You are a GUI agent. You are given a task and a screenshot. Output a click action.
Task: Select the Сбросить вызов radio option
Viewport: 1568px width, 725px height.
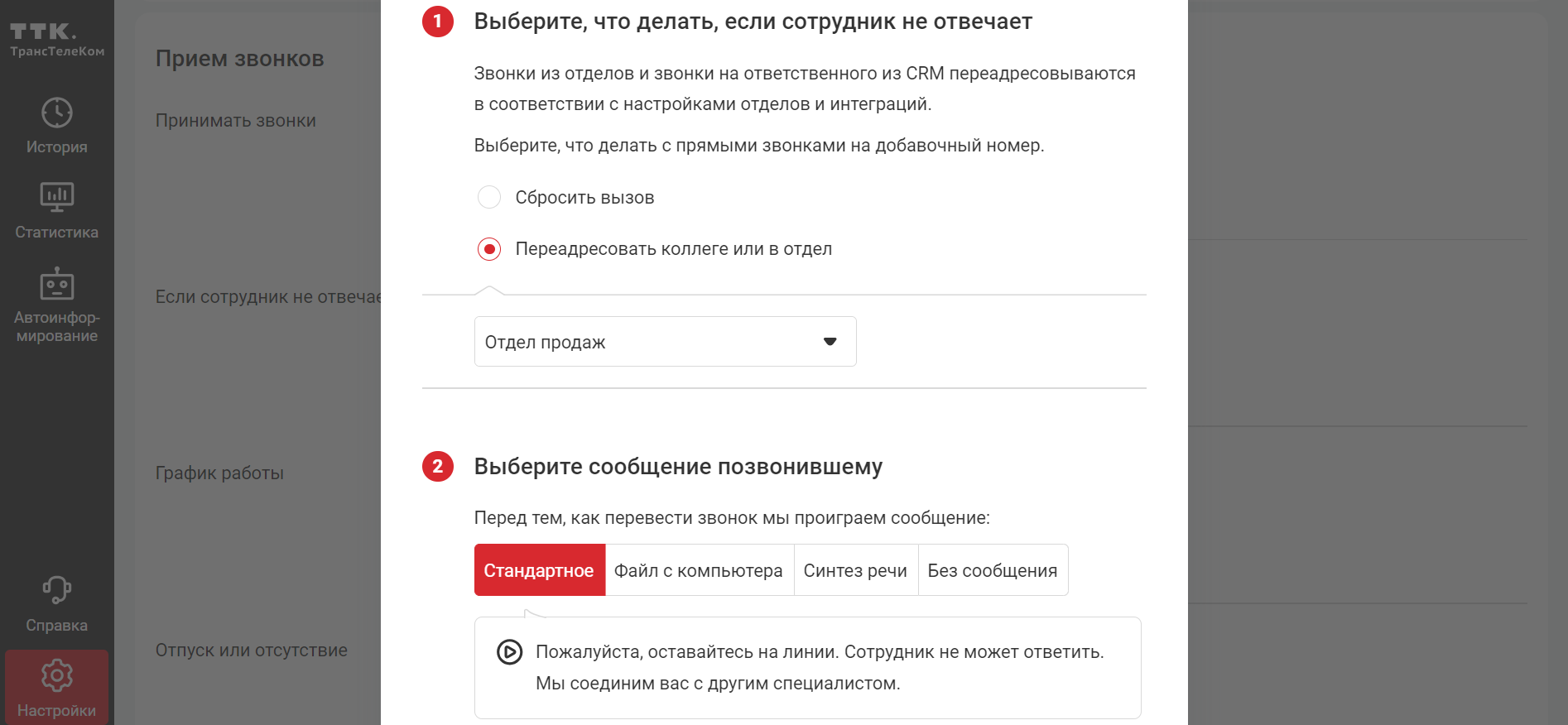(x=489, y=198)
